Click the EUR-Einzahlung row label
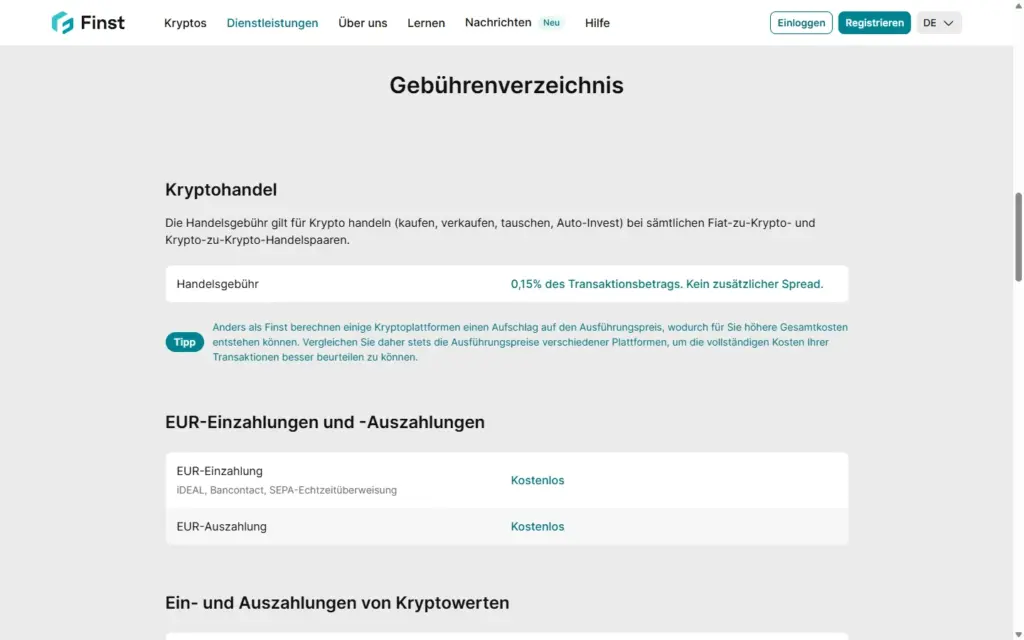The height and width of the screenshot is (640, 1024). click(x=219, y=471)
